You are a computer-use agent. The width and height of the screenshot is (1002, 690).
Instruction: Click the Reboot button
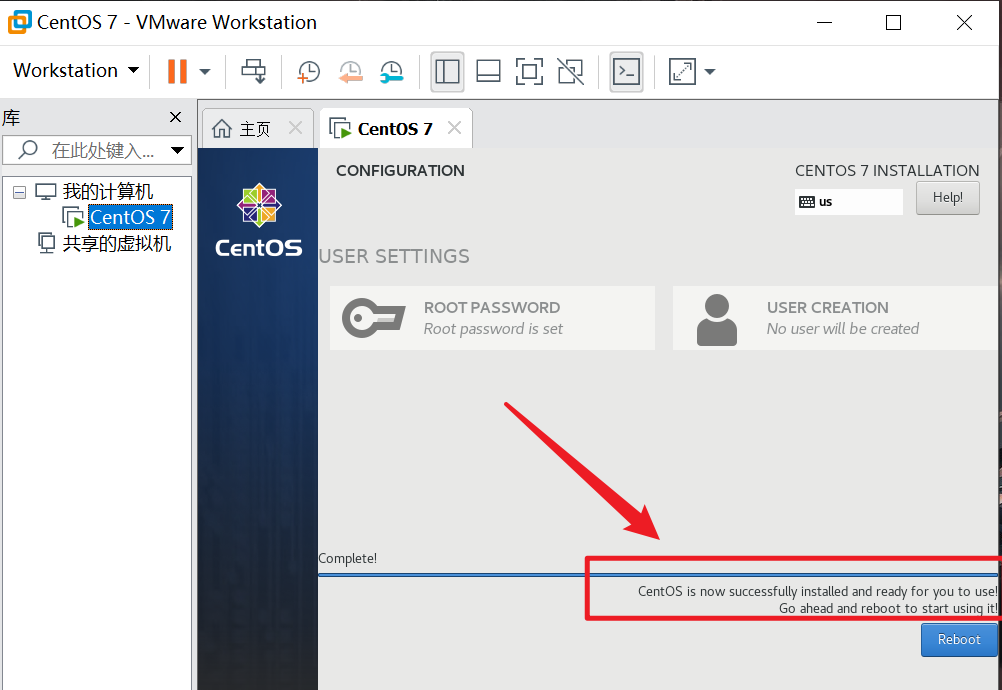[x=959, y=640]
